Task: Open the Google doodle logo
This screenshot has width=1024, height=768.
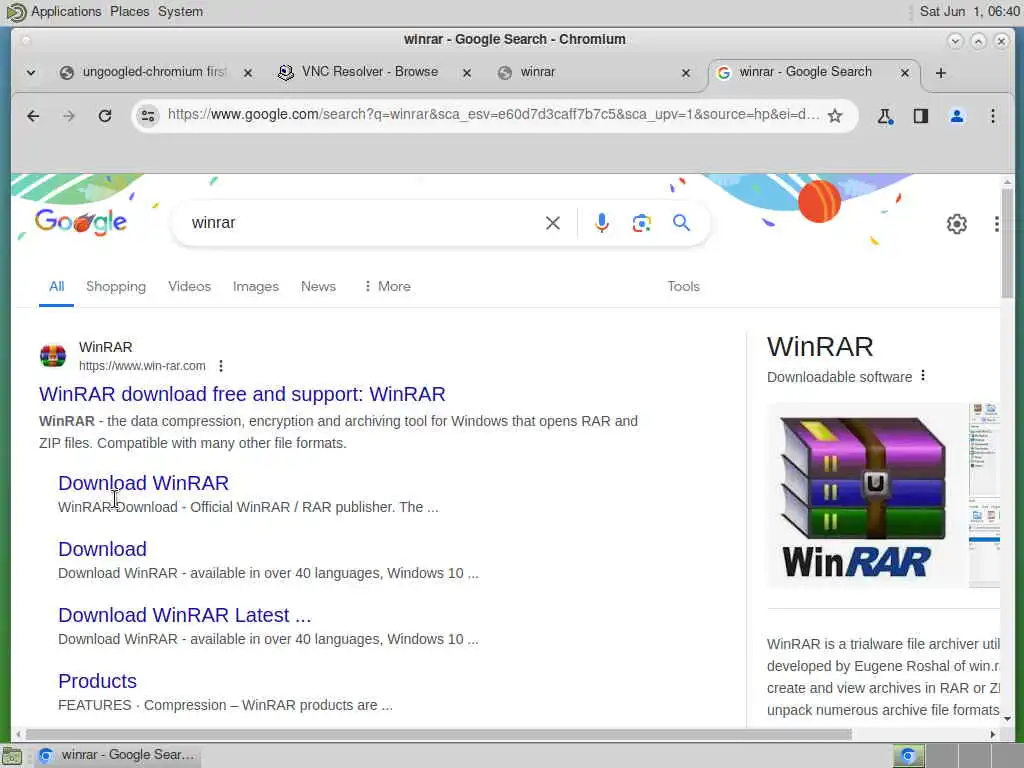Action: (x=80, y=223)
